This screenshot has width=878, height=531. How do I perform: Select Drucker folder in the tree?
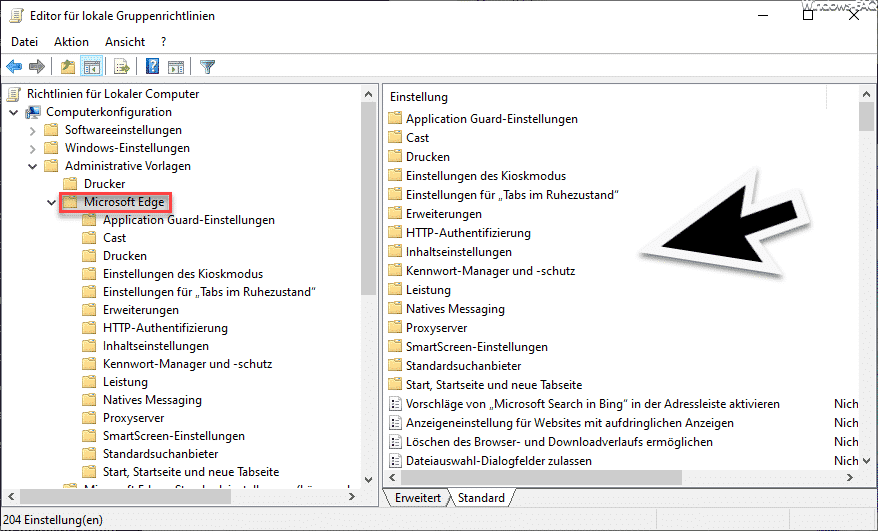pyautogui.click(x=104, y=184)
